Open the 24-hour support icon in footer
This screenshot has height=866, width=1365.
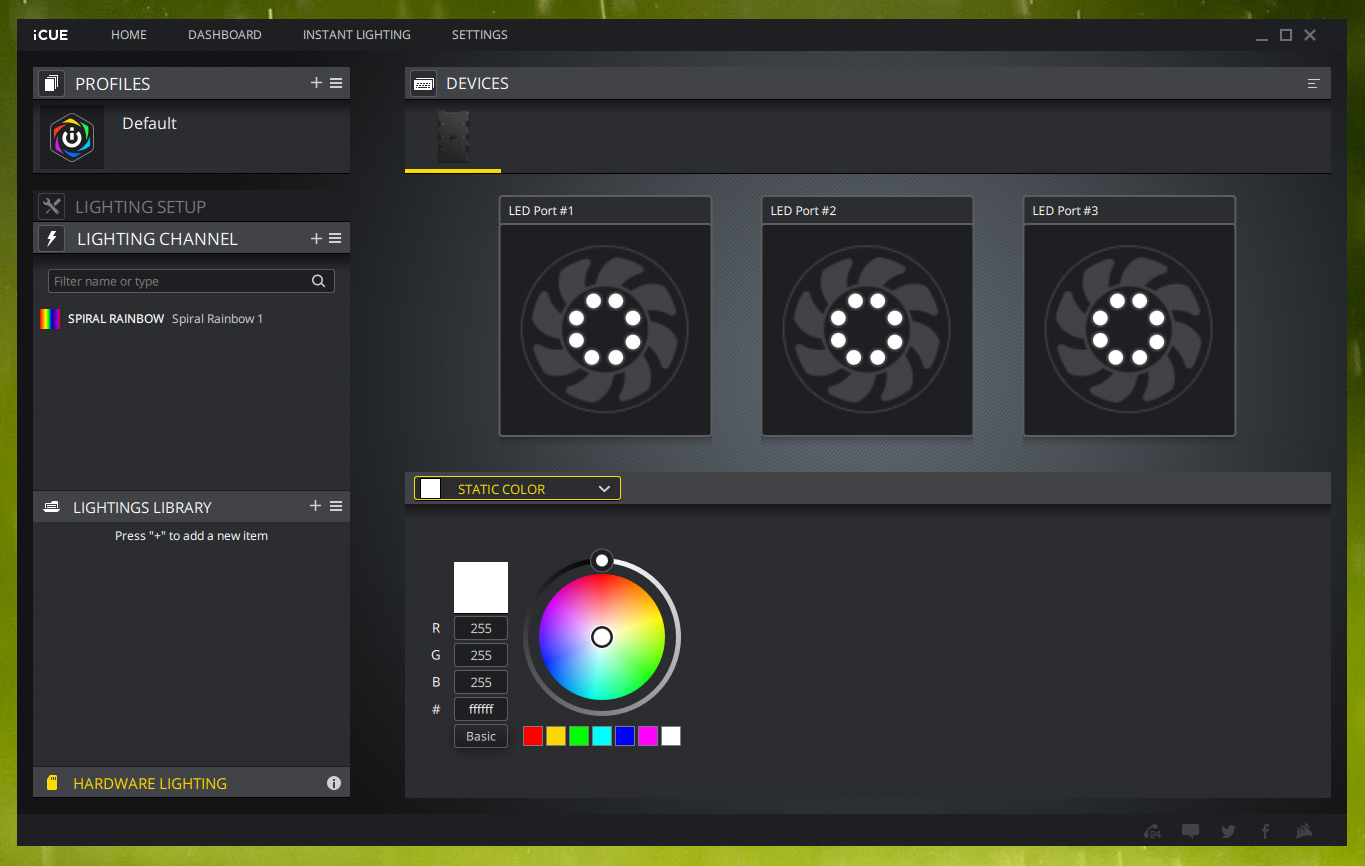click(x=1153, y=831)
